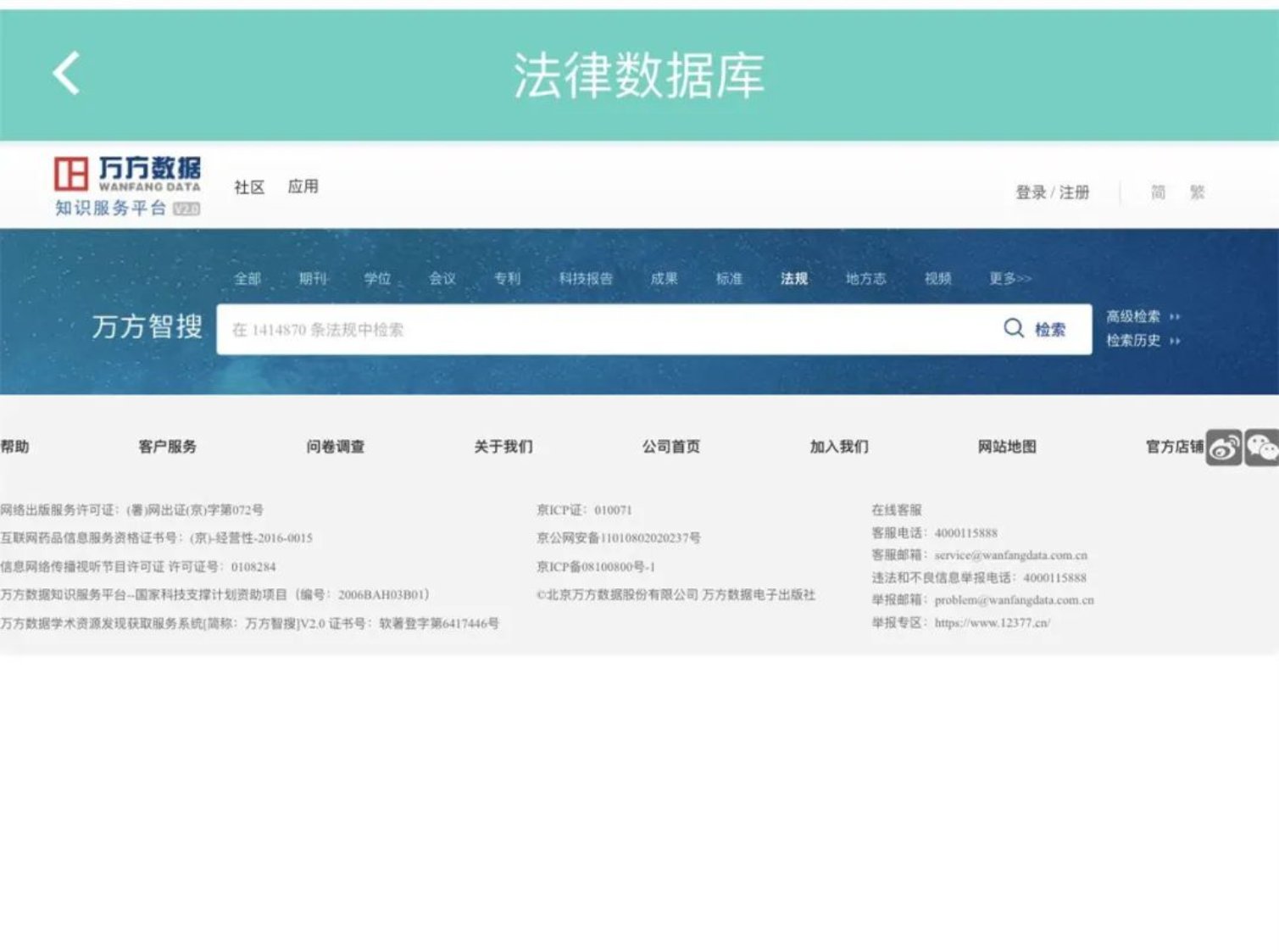Image resolution: width=1279 pixels, height=952 pixels.
Task: Open the 应用 menu item
Action: 303,187
